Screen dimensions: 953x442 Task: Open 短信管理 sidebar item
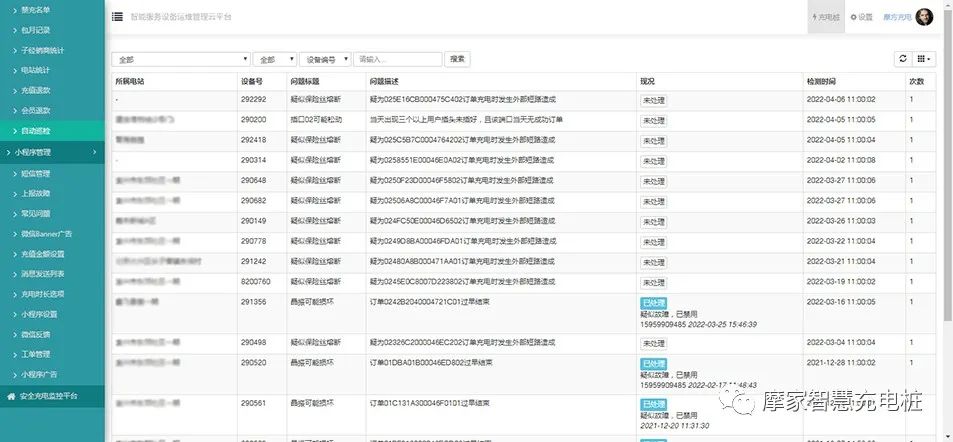point(36,173)
